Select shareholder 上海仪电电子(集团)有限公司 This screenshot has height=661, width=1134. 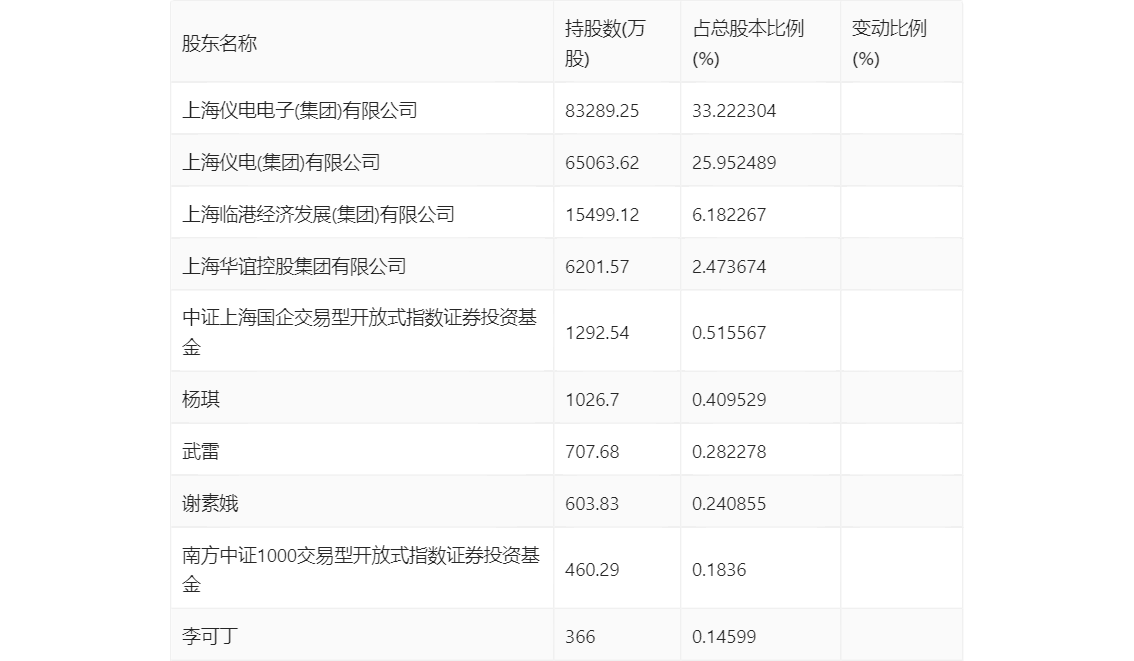point(300,110)
